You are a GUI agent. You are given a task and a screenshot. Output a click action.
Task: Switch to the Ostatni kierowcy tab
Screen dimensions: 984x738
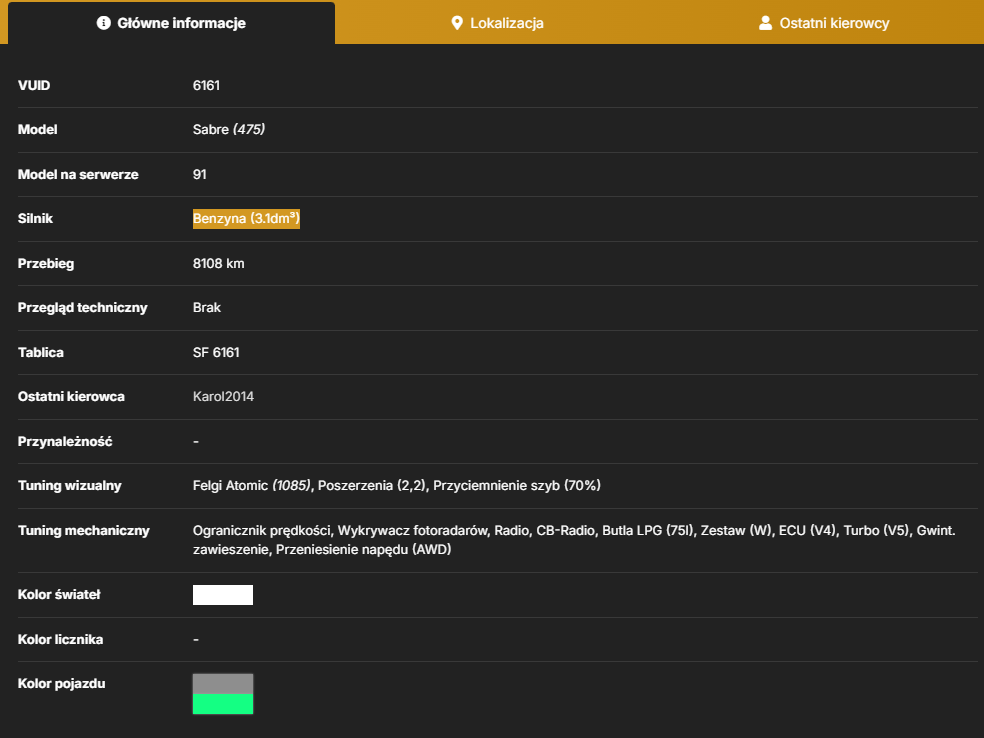[x=823, y=23]
